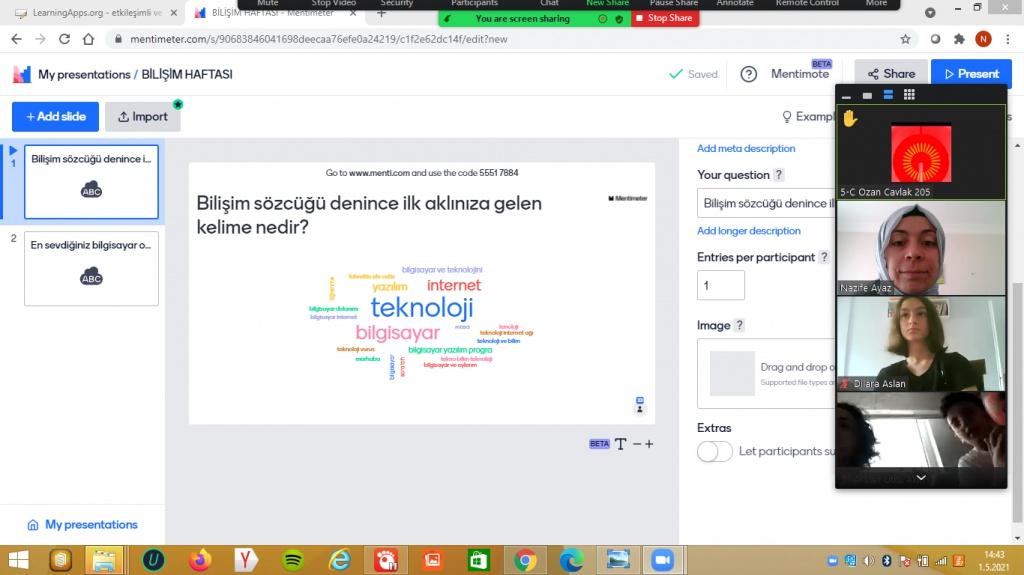The image size is (1024, 575).
Task: Switch Zoom video panel to gallery grid view
Action: point(909,95)
